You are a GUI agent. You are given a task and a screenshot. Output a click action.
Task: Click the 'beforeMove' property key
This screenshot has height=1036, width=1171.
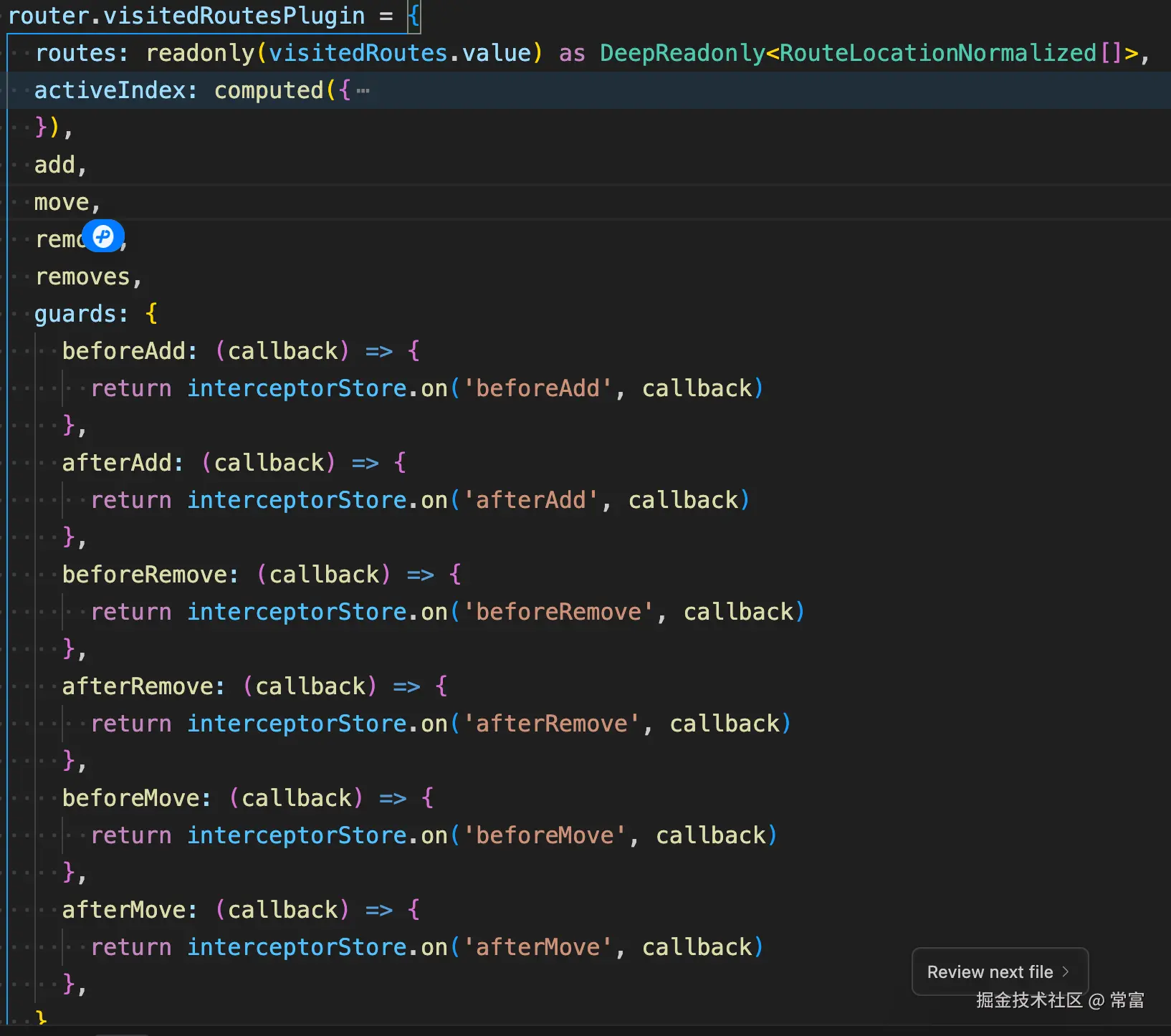131,798
